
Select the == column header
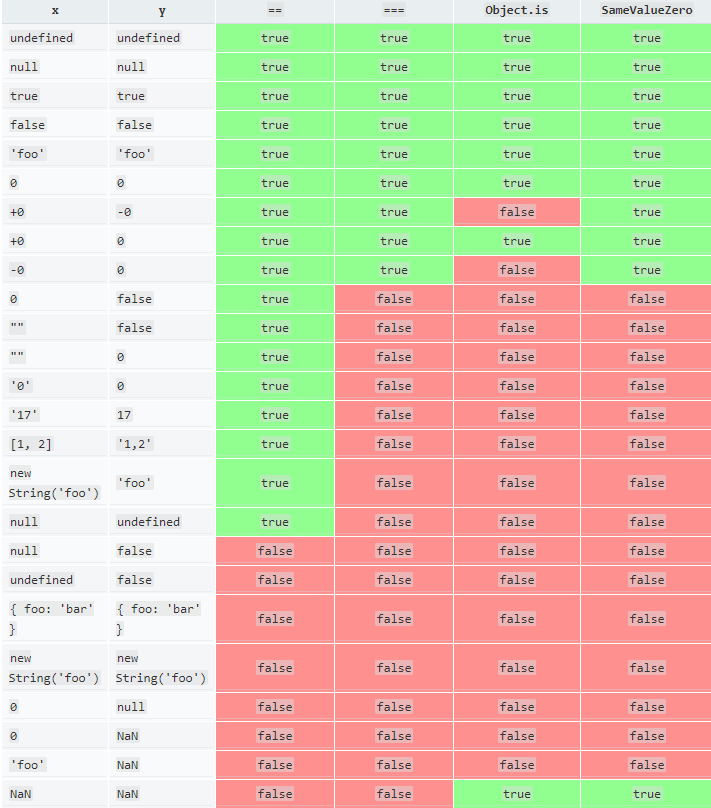275,11
